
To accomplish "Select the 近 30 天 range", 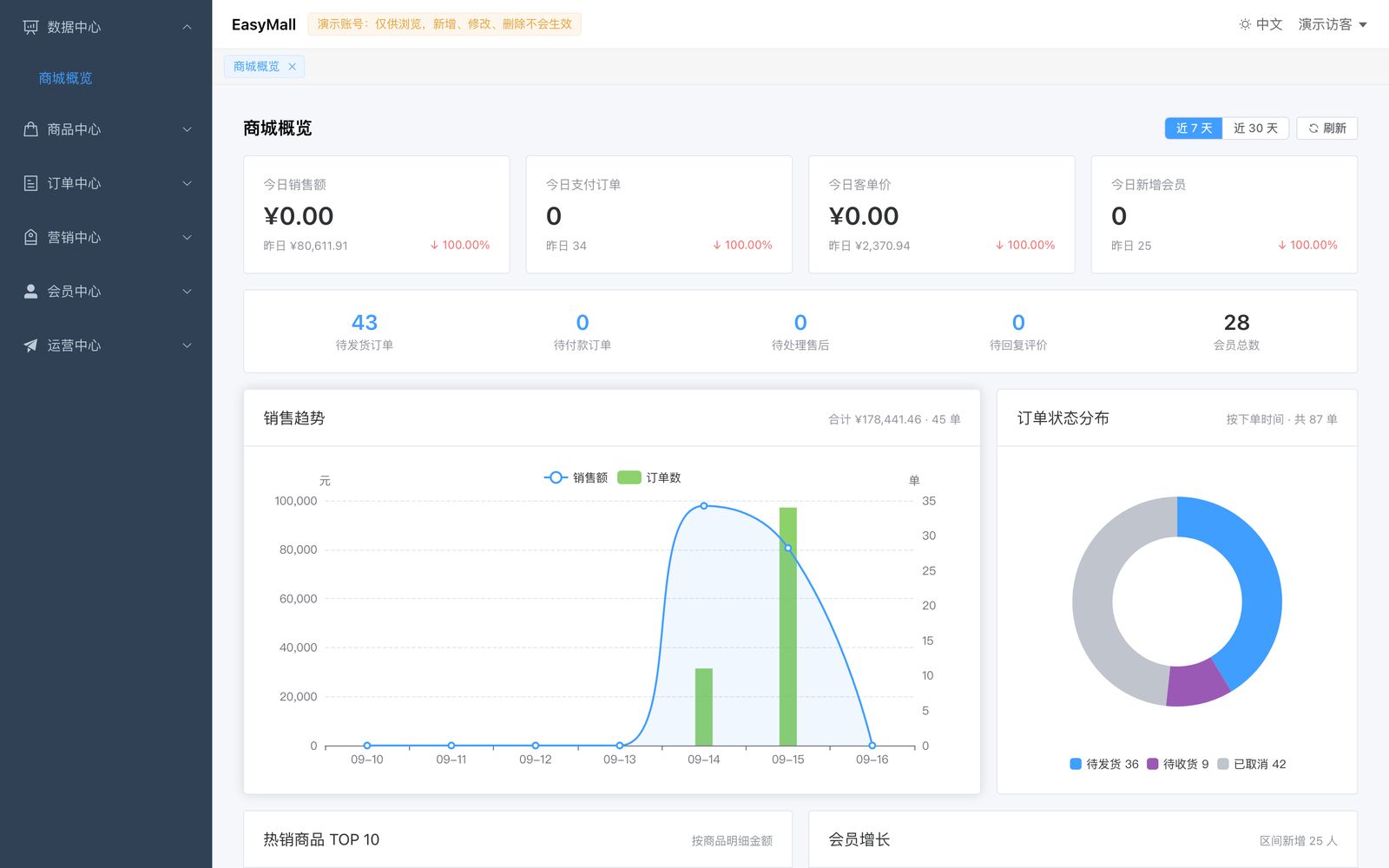I will point(1255,128).
